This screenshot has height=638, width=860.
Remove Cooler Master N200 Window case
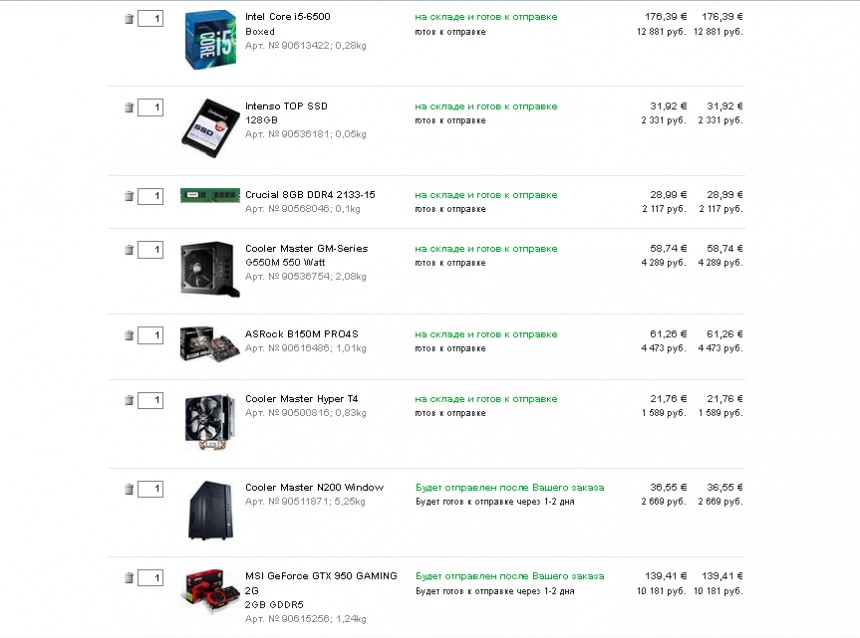point(129,489)
